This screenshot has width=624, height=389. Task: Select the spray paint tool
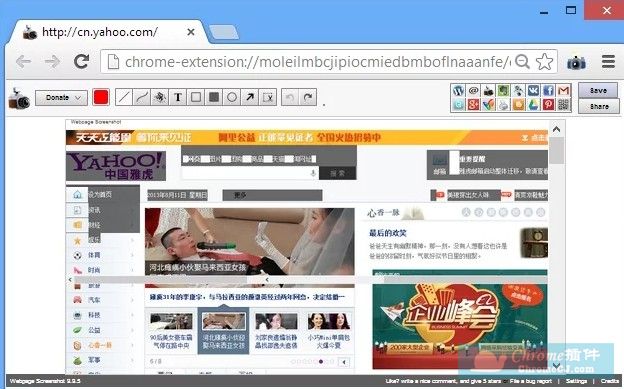[x=160, y=97]
